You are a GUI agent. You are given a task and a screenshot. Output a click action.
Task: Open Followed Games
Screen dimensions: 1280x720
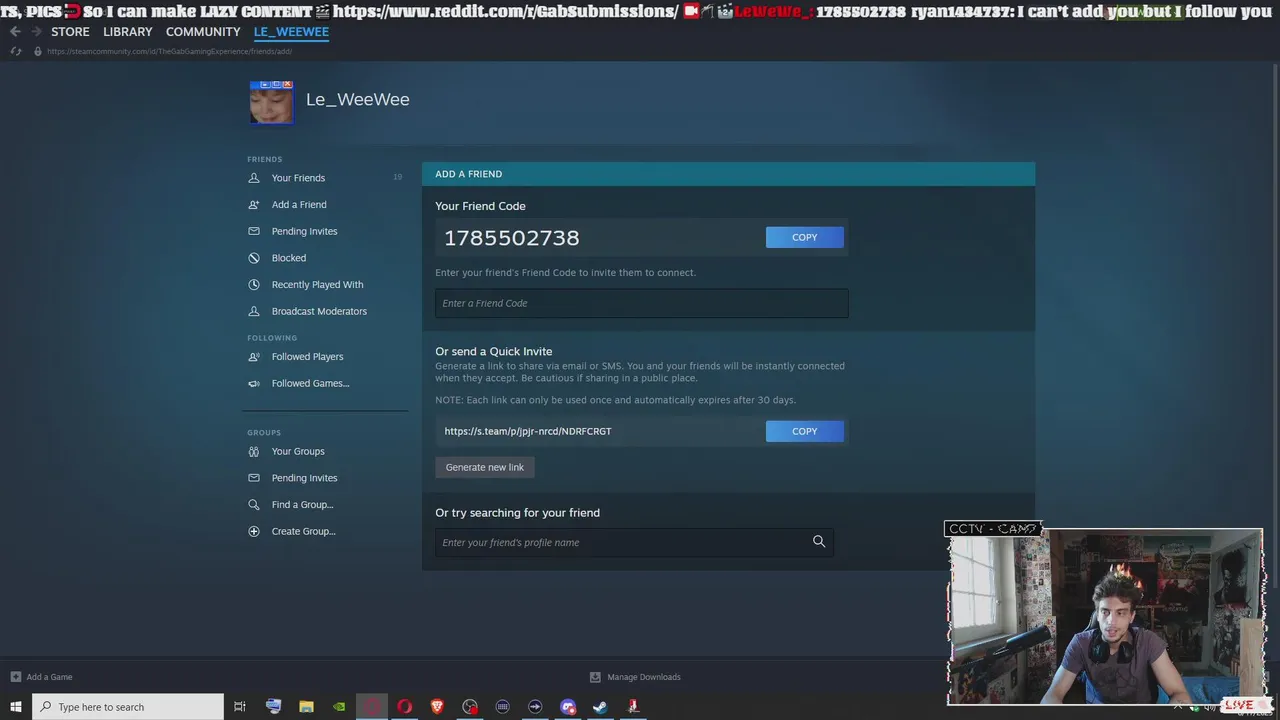pos(310,384)
